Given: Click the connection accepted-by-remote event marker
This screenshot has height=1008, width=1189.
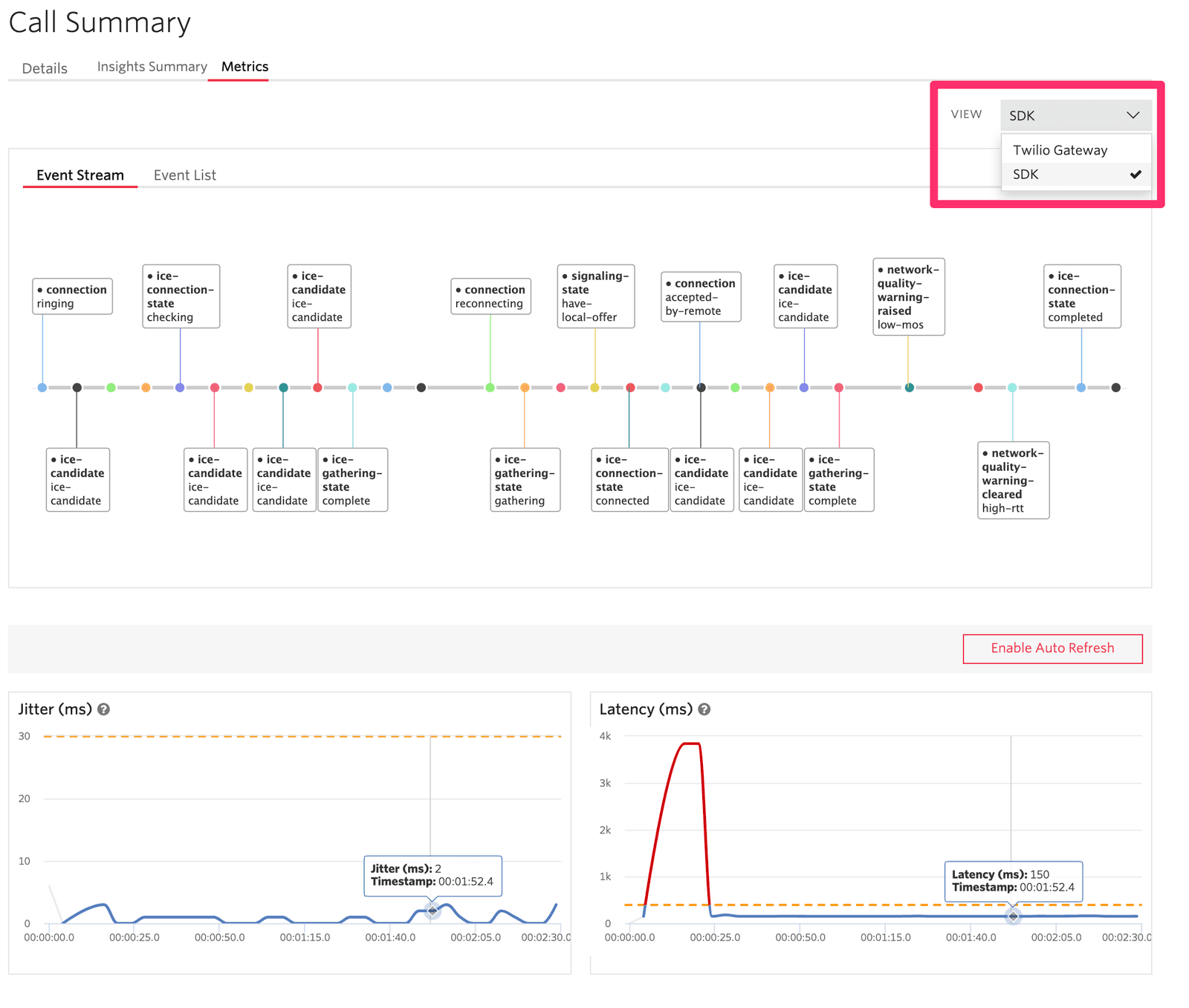Looking at the screenshot, I should tap(701, 296).
